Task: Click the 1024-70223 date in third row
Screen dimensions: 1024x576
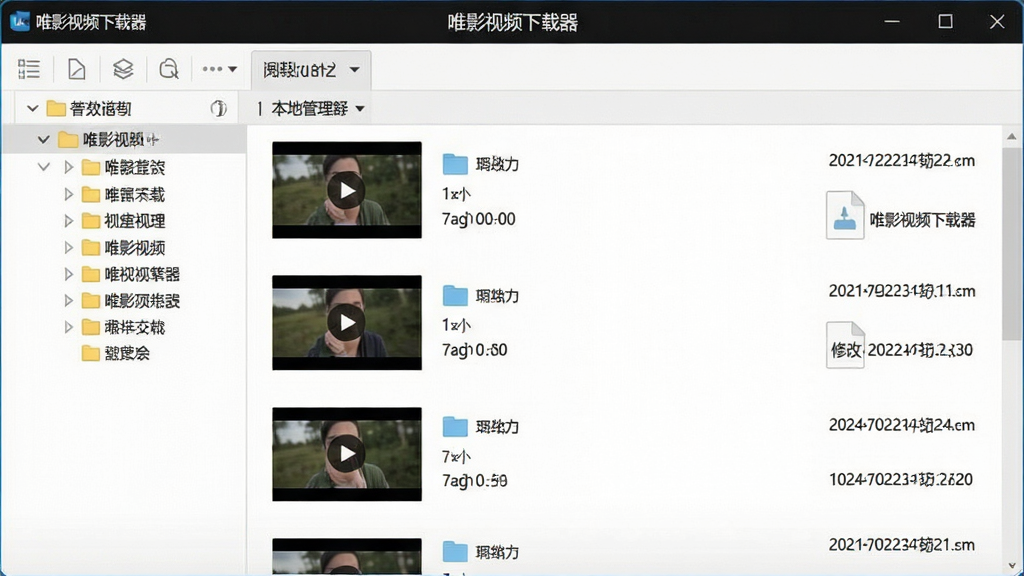Action: (901, 479)
